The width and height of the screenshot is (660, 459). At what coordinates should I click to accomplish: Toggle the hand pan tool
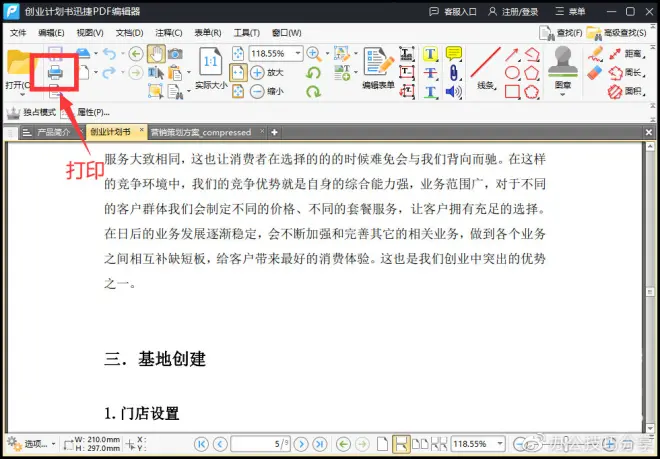(x=156, y=53)
